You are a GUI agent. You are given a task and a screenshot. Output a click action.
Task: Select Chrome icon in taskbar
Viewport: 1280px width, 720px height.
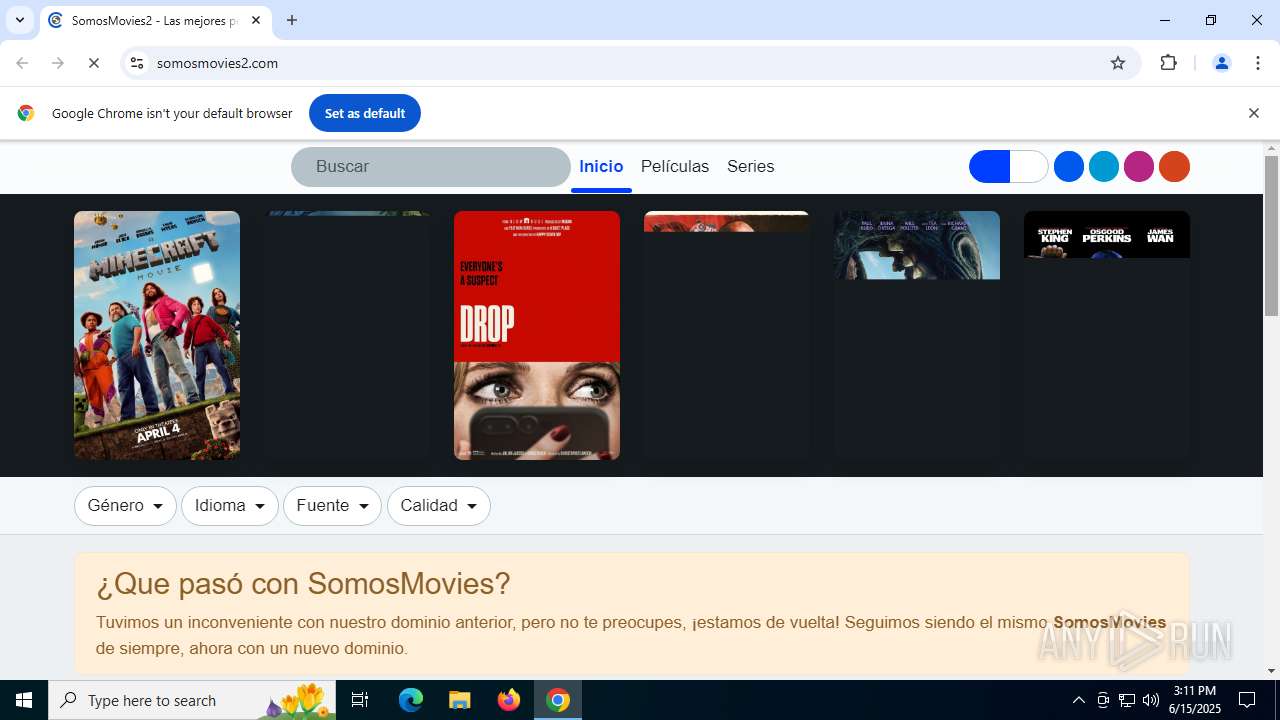coord(558,700)
